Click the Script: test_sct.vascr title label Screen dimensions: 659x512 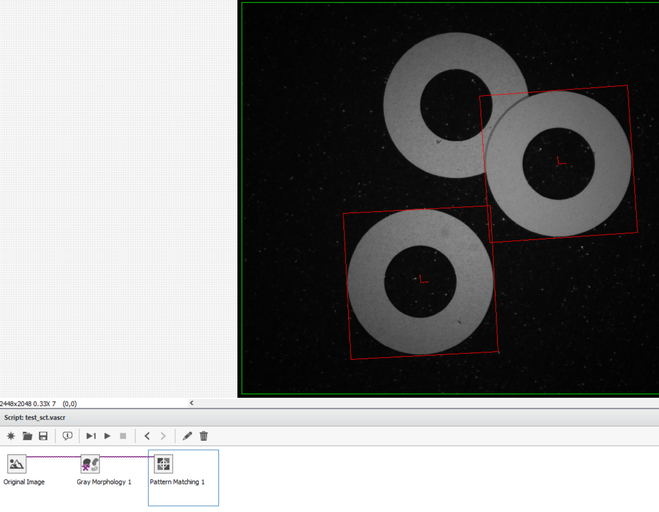click(x=35, y=417)
